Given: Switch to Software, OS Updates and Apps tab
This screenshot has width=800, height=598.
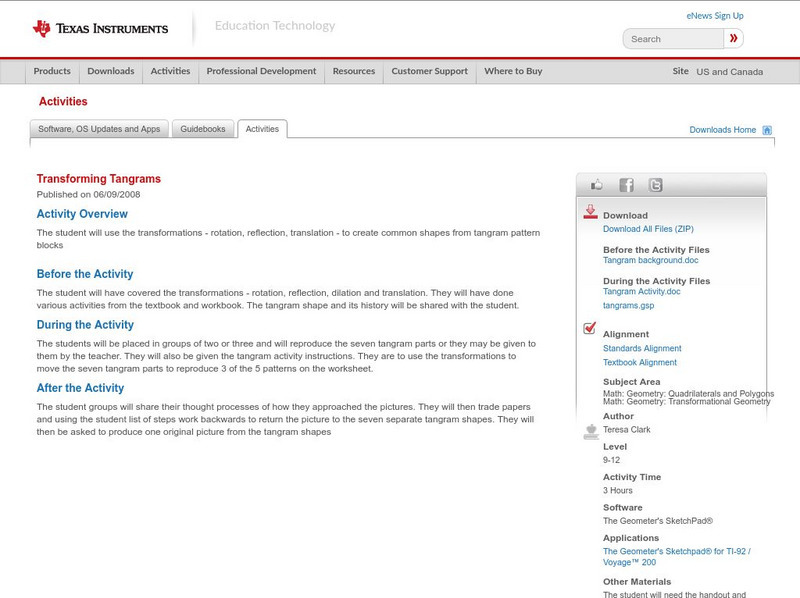Looking at the screenshot, I should [99, 129].
